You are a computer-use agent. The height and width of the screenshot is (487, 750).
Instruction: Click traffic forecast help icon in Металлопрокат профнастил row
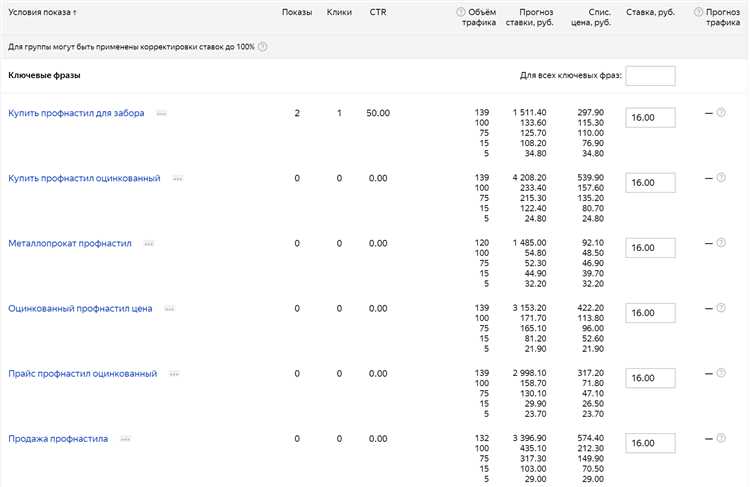tap(721, 243)
